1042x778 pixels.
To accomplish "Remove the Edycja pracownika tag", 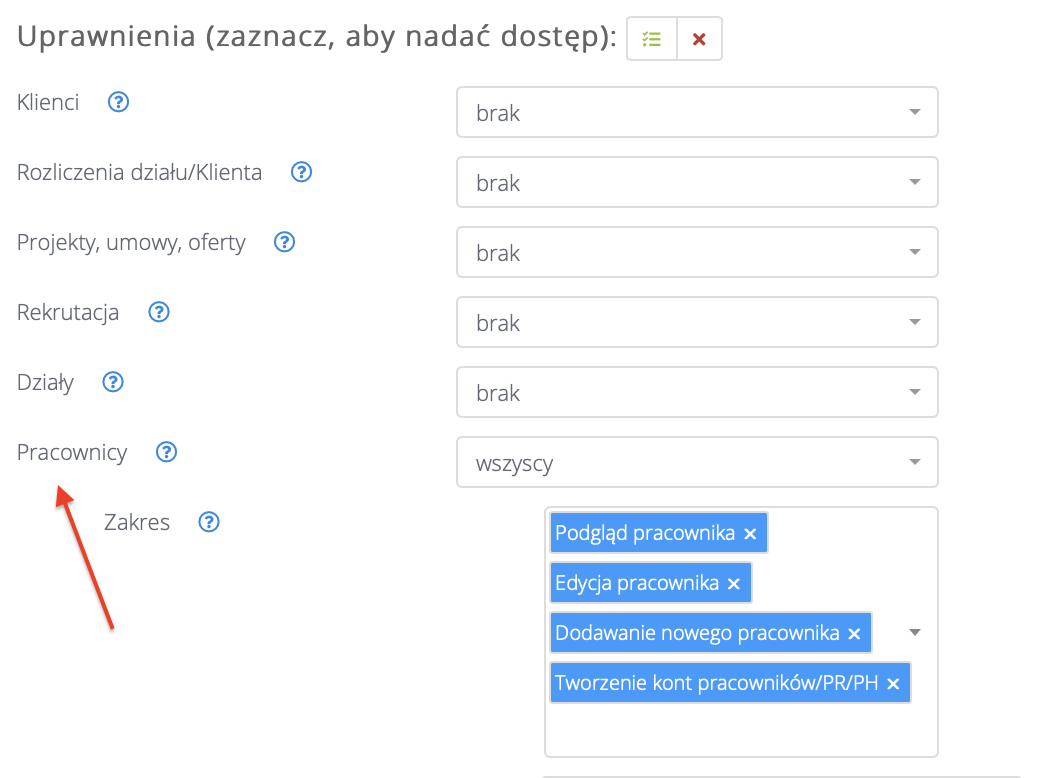I will [x=734, y=584].
